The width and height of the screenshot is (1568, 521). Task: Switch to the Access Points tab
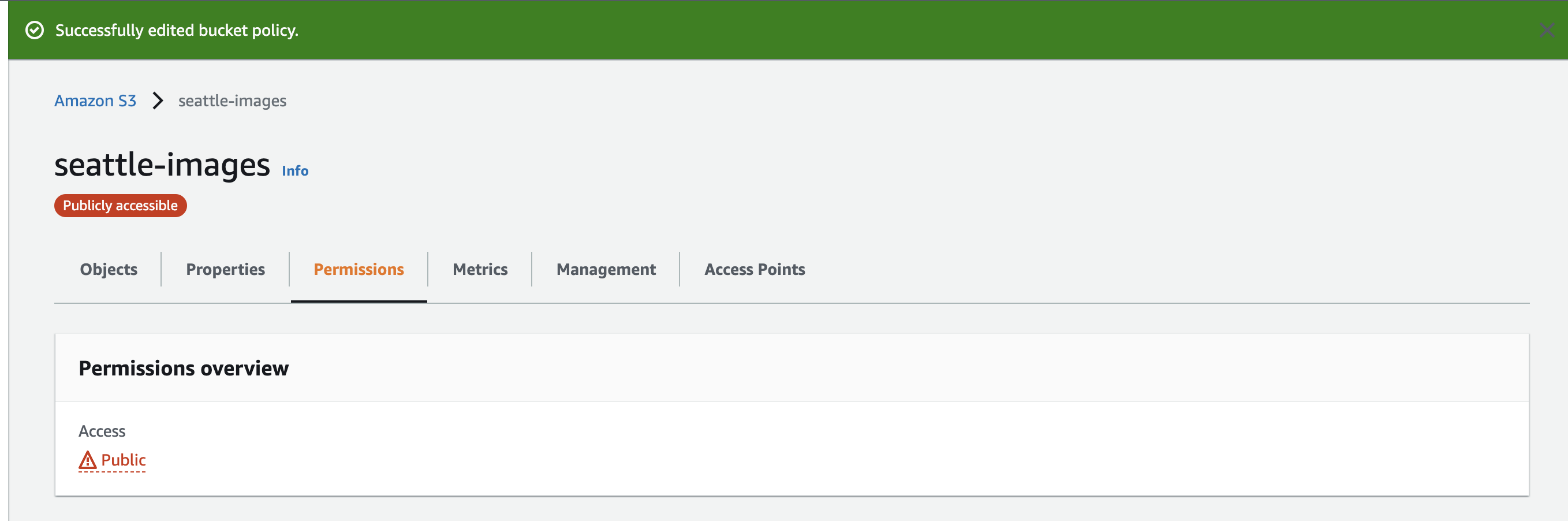pyautogui.click(x=754, y=269)
